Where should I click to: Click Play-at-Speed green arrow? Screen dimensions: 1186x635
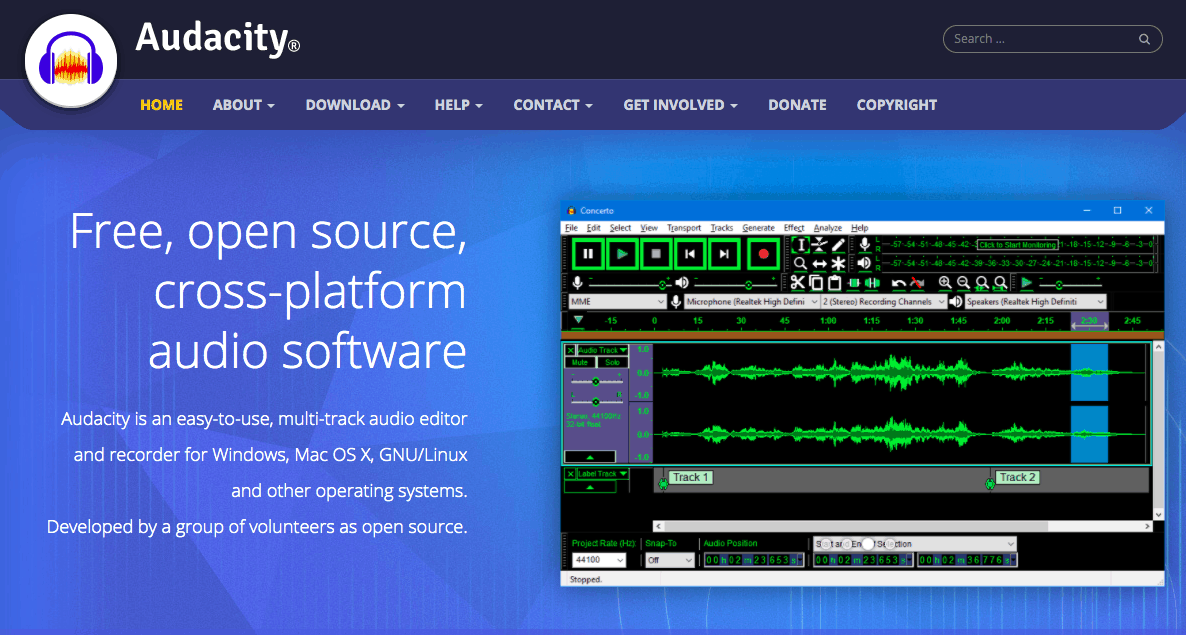coord(1026,283)
